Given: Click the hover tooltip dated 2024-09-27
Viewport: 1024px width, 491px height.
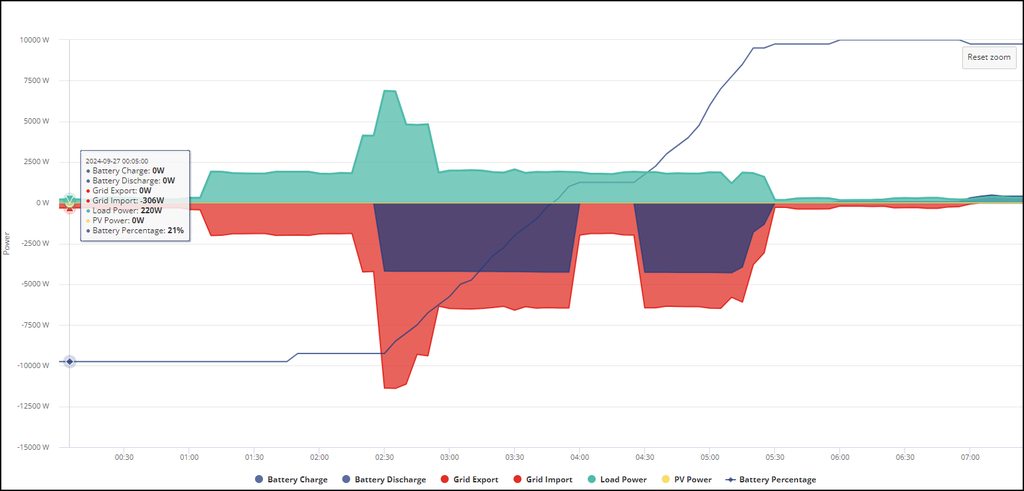Looking at the screenshot, I should point(135,197).
